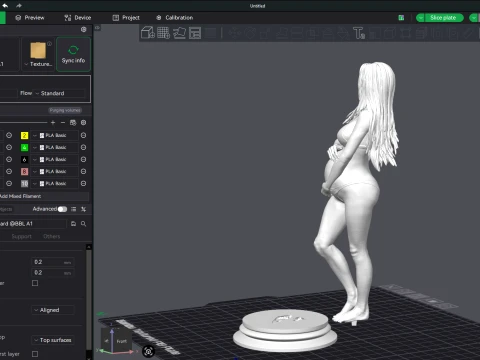This screenshot has width=480, height=360.
Task: Switch to the Preview tab
Action: coord(30,18)
